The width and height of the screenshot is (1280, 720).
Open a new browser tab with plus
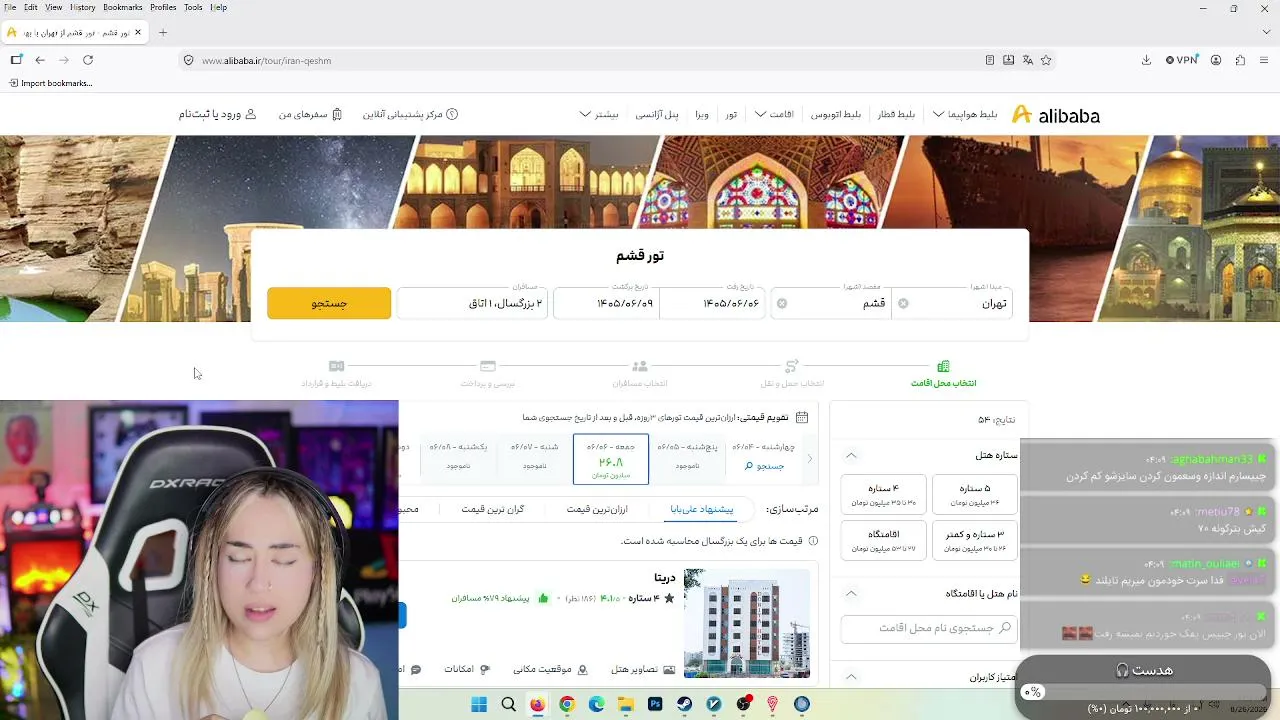pyautogui.click(x=163, y=32)
